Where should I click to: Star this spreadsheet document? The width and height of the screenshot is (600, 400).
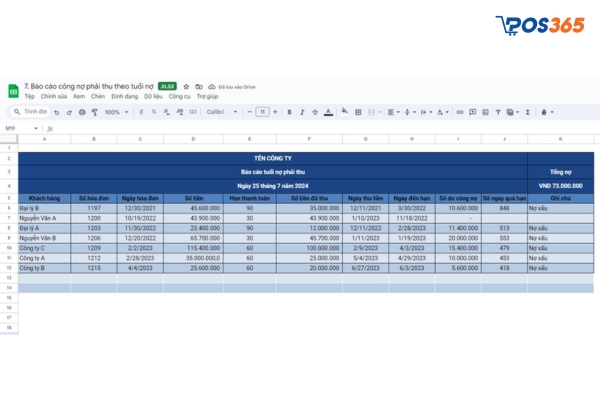point(186,87)
